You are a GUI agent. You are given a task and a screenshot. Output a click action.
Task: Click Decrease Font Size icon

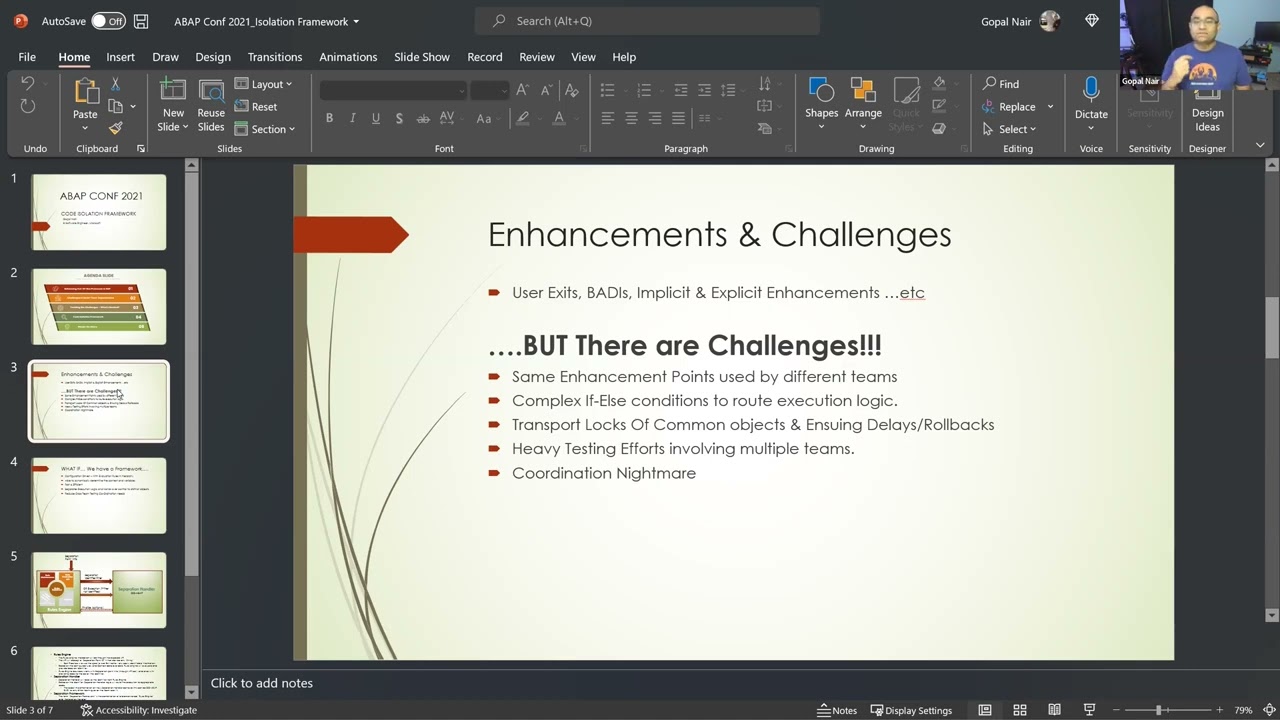tap(546, 90)
